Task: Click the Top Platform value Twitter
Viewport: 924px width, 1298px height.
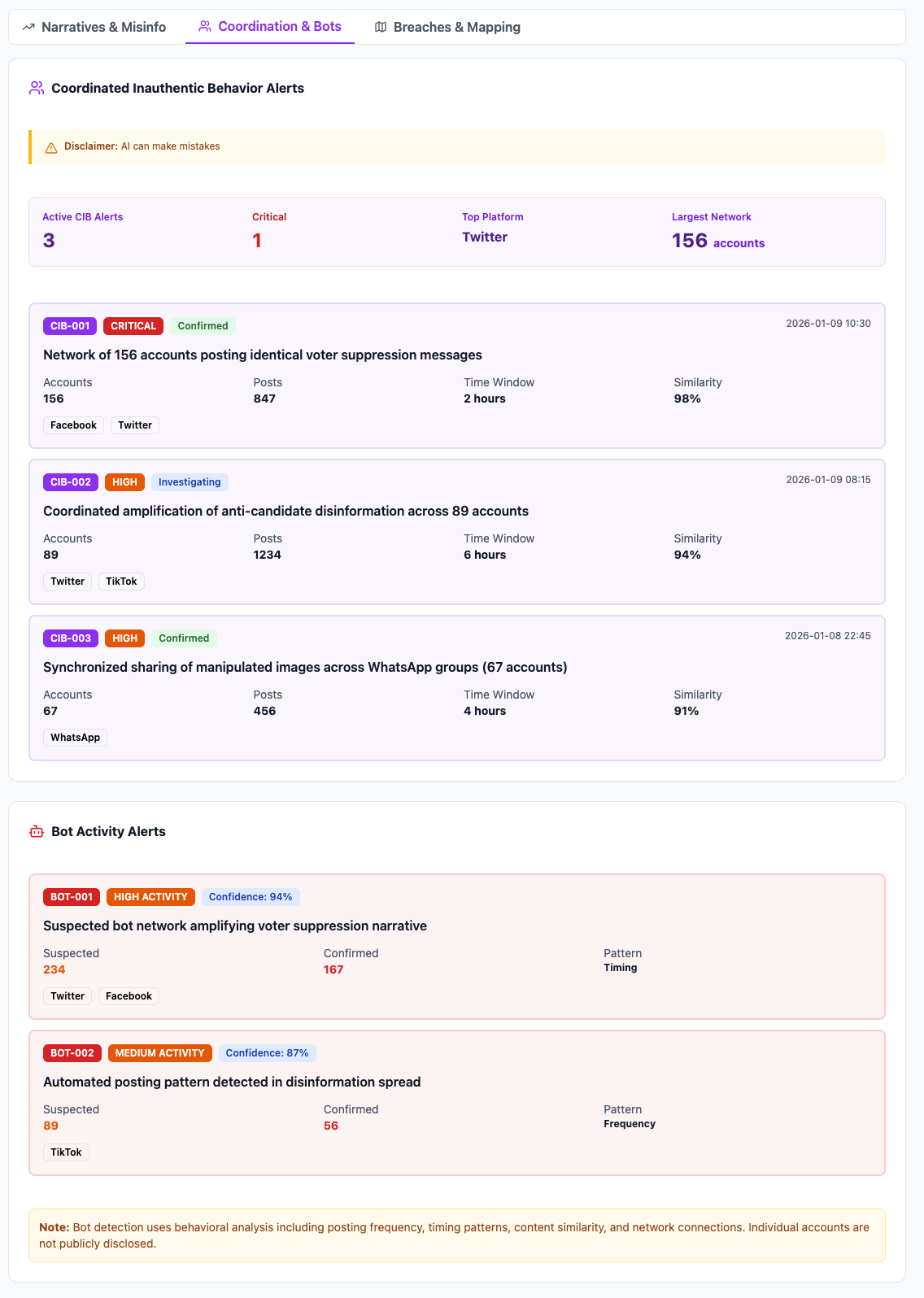Action: [485, 237]
